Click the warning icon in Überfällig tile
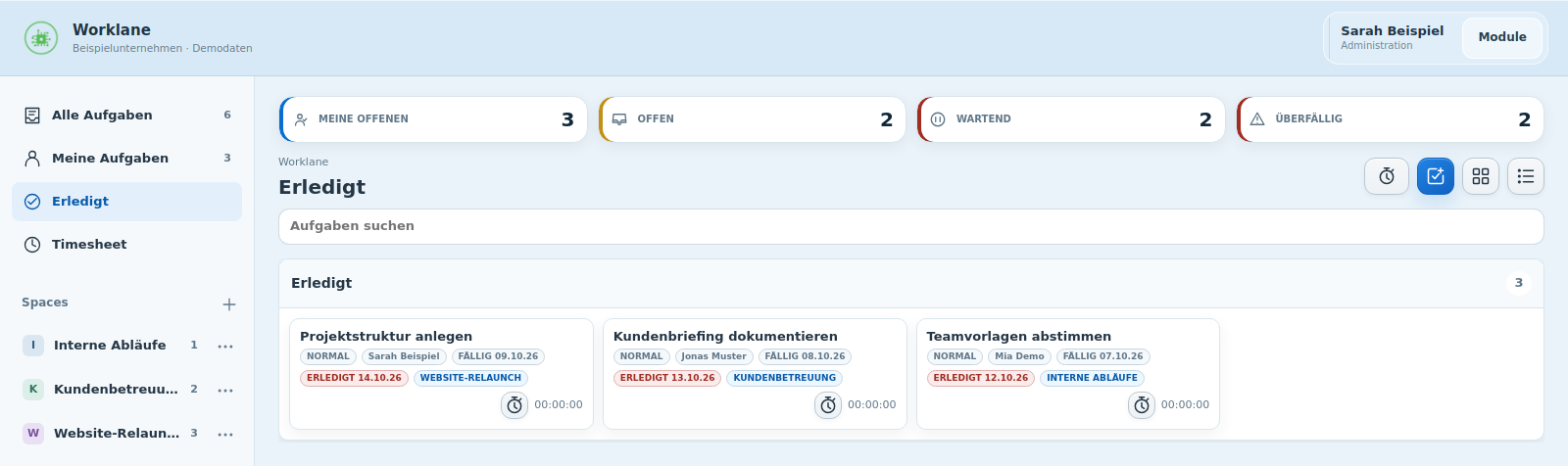1568x466 pixels. 1257,119
